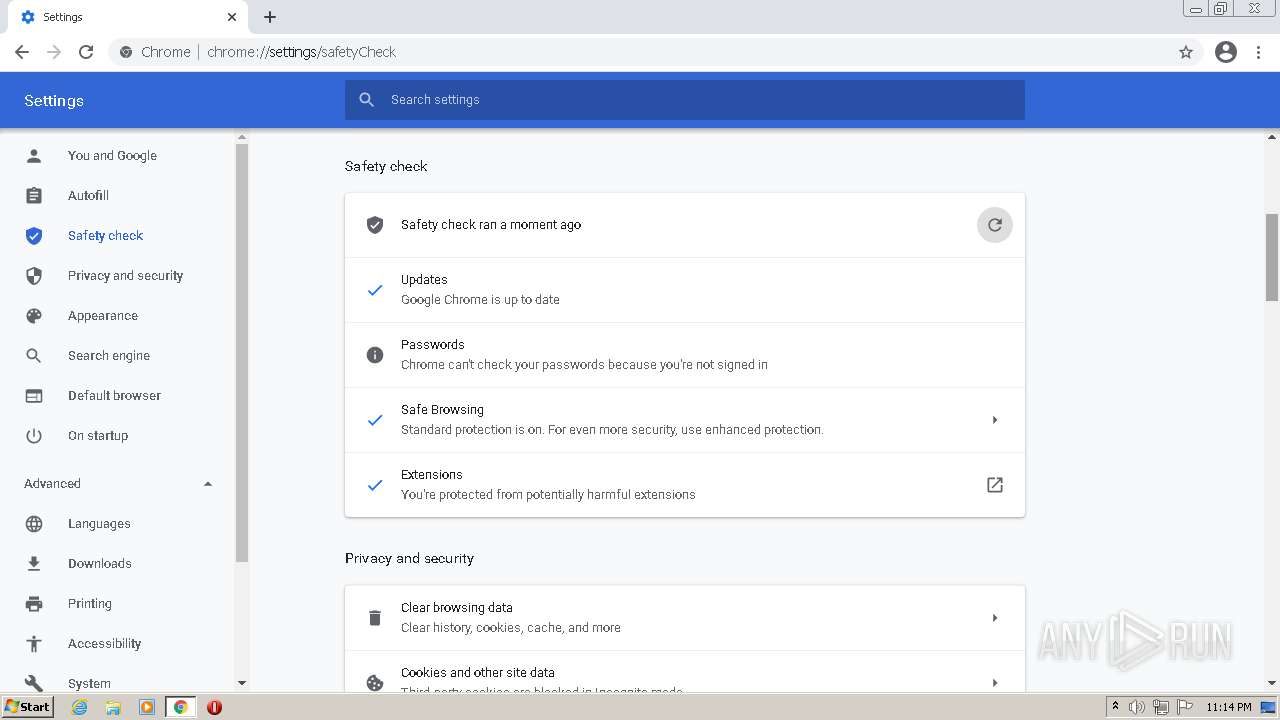Click the volume icon in system tray
Viewport: 1280px width, 720px height.
(1137, 707)
